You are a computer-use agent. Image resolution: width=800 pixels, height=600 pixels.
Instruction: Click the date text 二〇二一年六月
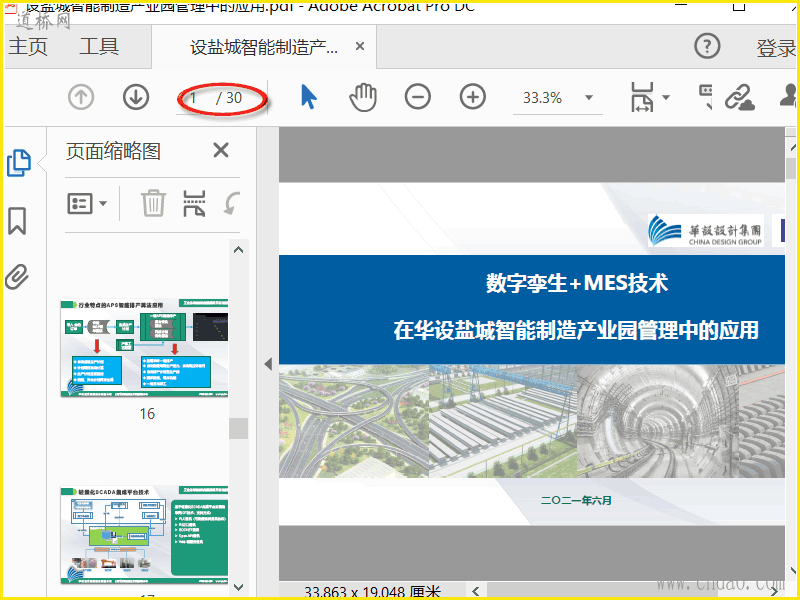pos(576,500)
